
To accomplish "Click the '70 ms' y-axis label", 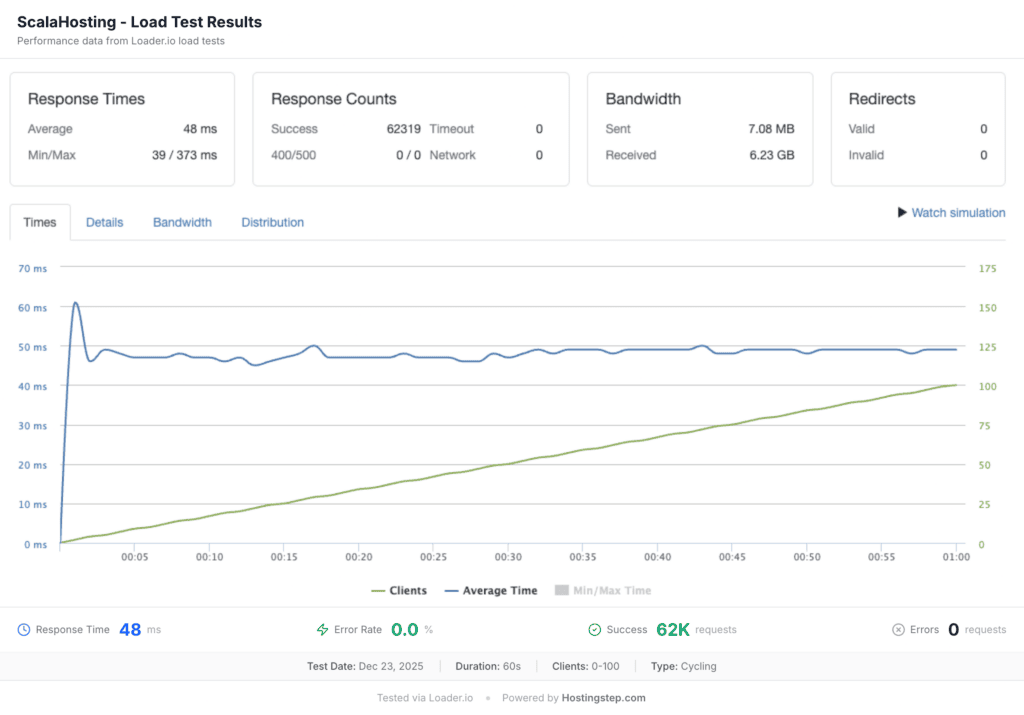I will 33,268.
